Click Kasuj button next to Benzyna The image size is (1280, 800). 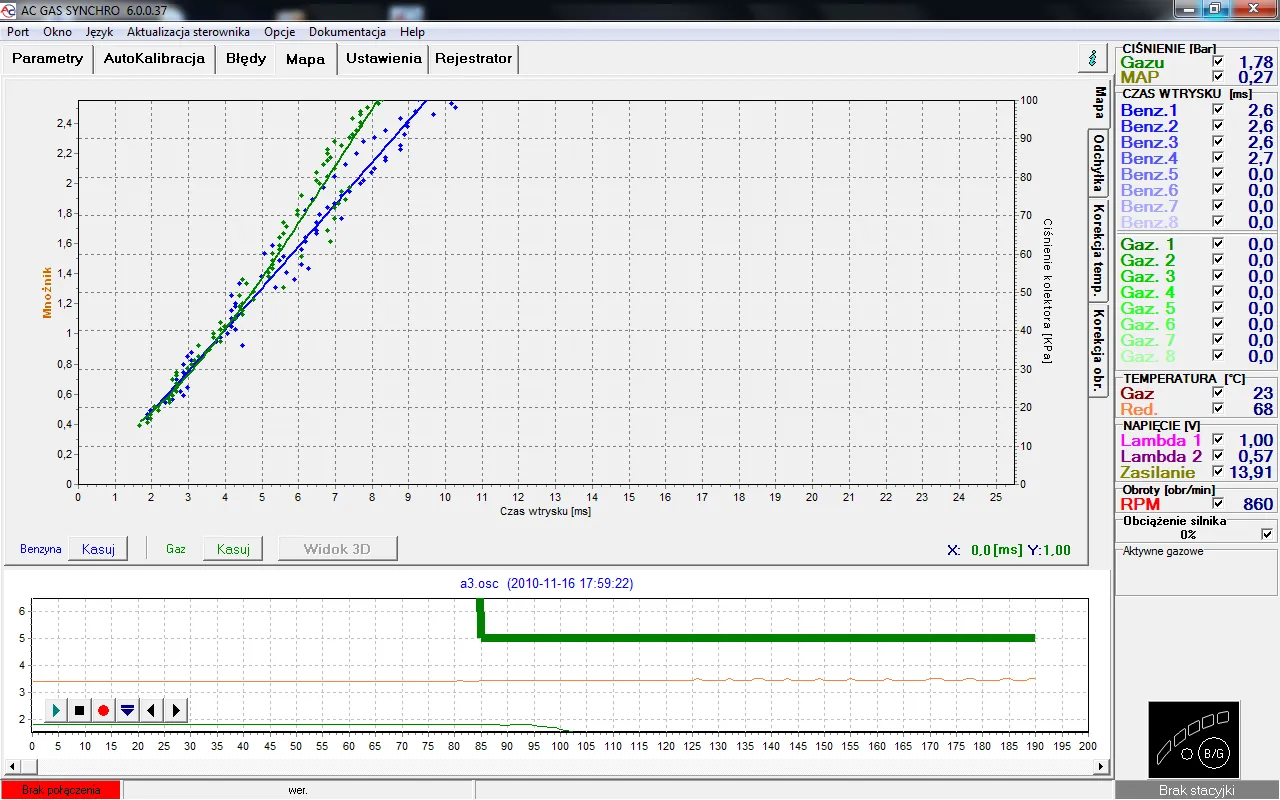[98, 549]
